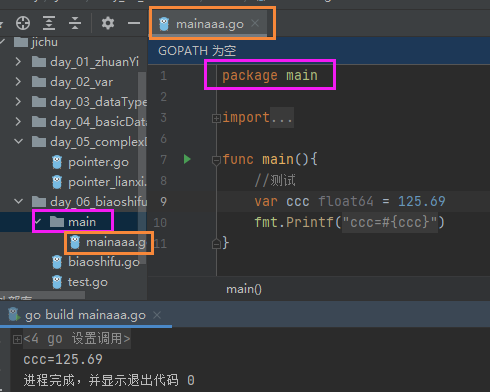Image resolution: width=490 pixels, height=392 pixels.
Task: Click main() in the breadcrumb bar
Action: [244, 289]
